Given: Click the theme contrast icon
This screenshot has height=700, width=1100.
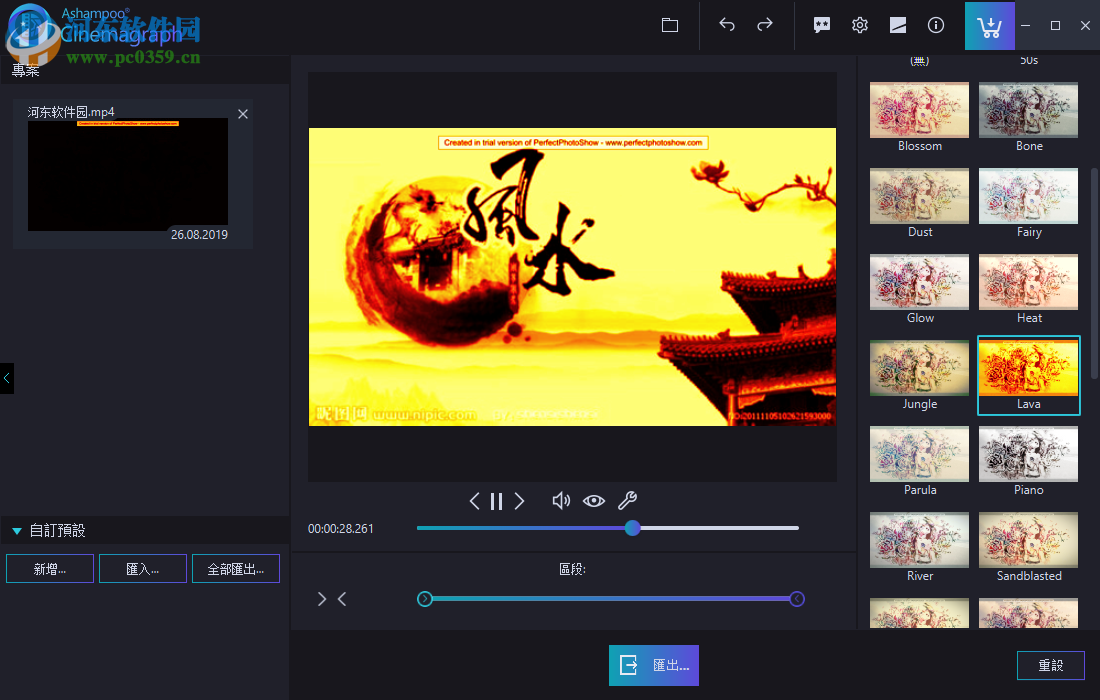Looking at the screenshot, I should [x=897, y=25].
